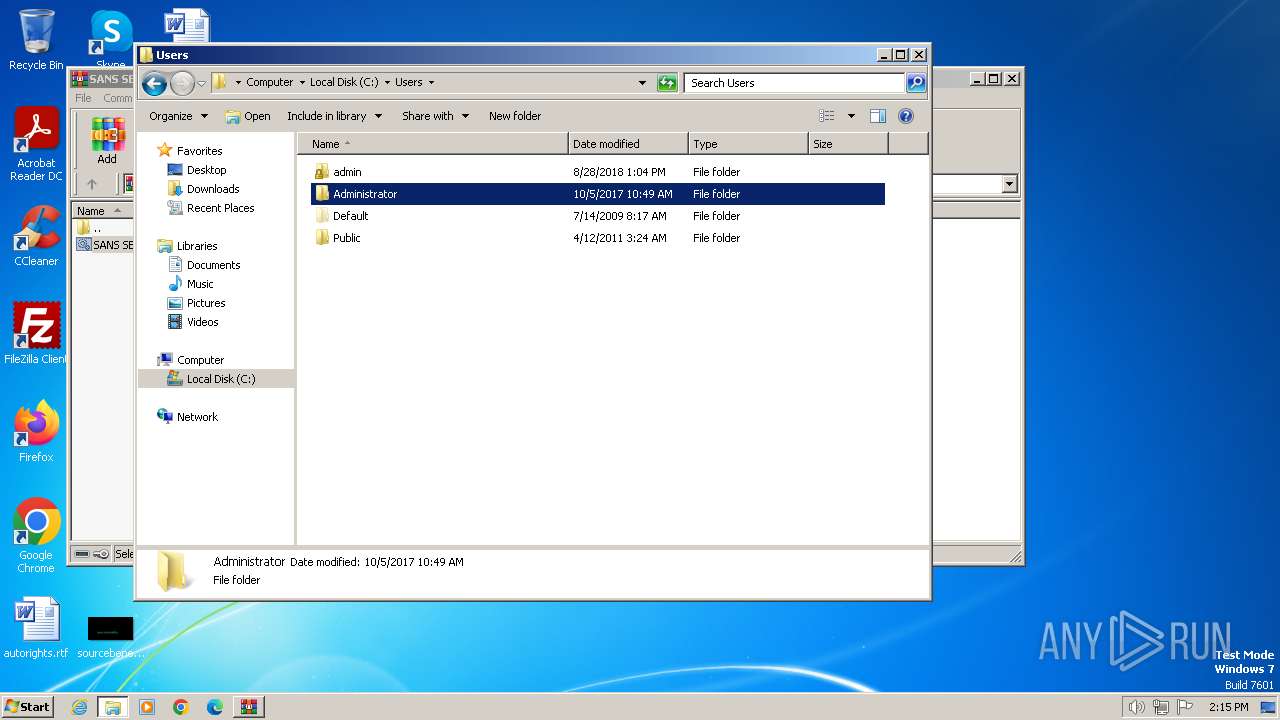
Task: Open autorights.rtf desktop file
Action: click(36, 628)
